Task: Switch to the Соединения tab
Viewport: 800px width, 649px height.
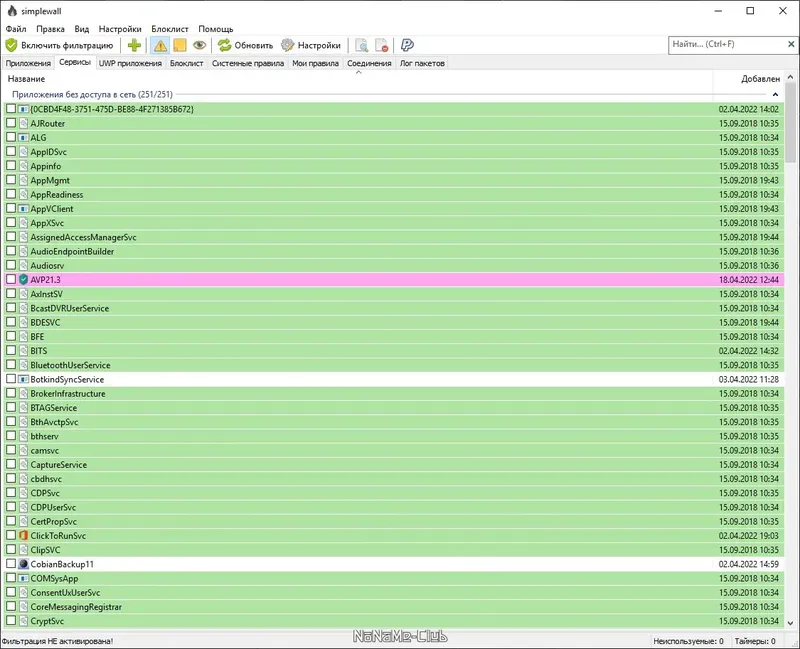Action: tap(369, 63)
